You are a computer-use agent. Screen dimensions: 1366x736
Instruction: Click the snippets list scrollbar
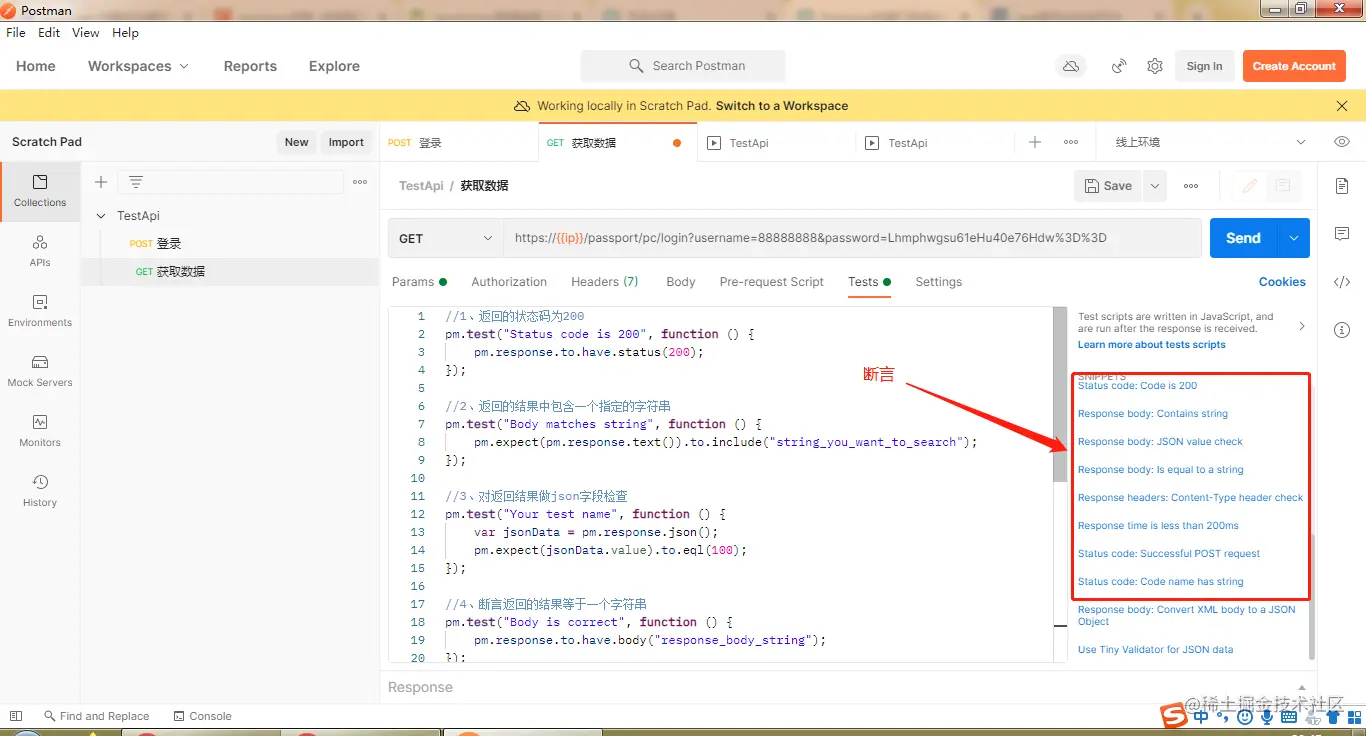tap(1312, 596)
